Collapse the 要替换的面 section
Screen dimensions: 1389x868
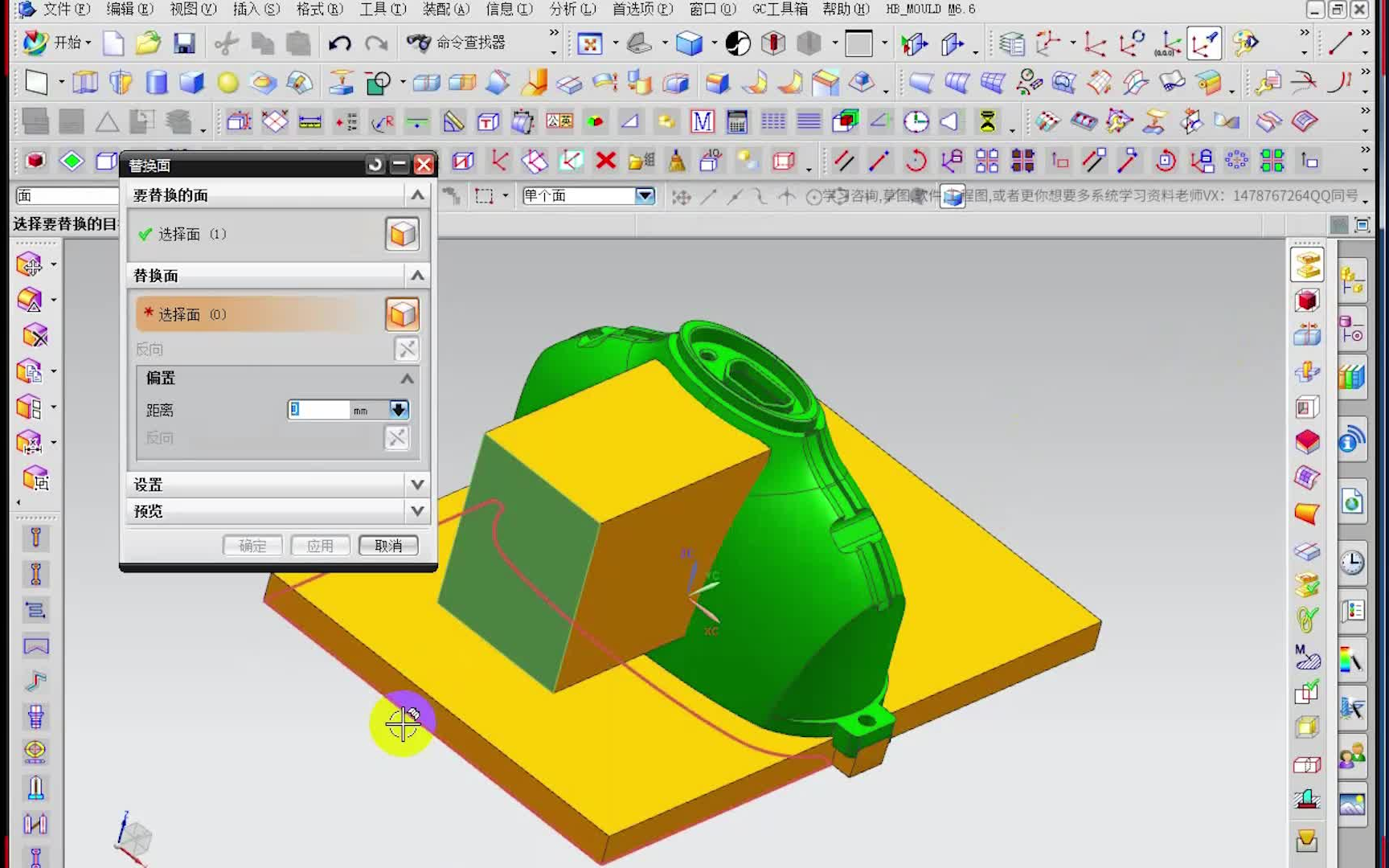click(x=417, y=194)
